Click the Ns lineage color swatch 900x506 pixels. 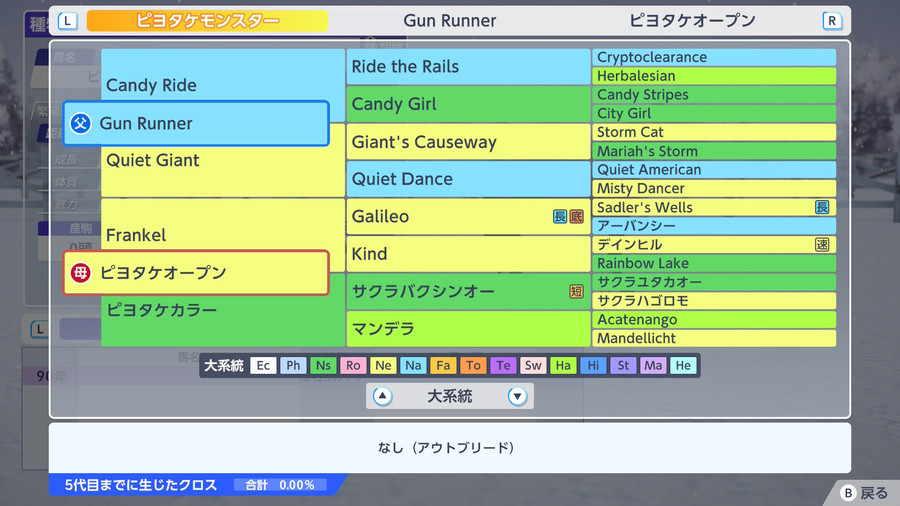323,365
